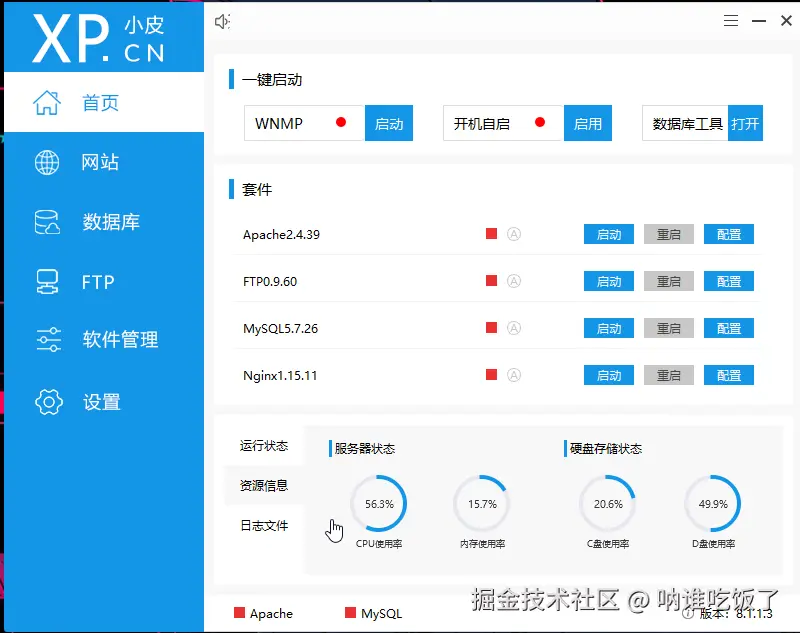Click the FTP server icon
The image size is (800, 633).
tap(47, 282)
